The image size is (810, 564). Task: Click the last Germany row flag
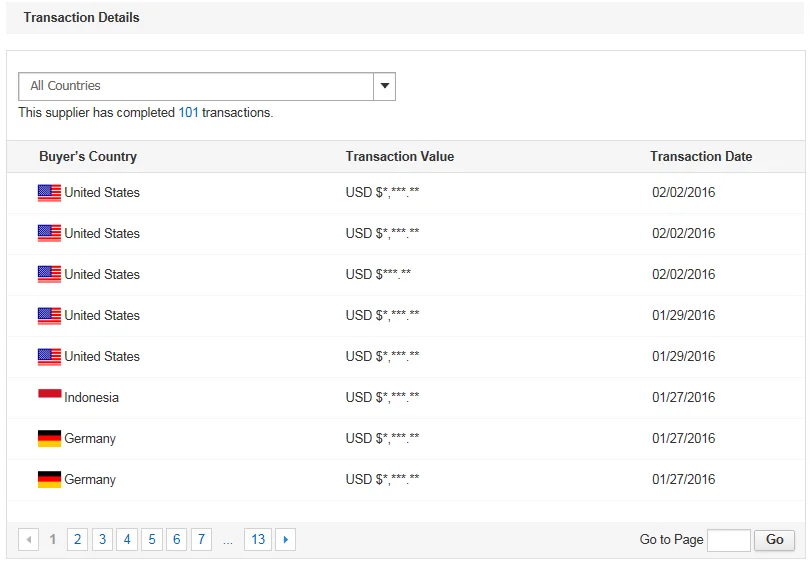(x=49, y=479)
